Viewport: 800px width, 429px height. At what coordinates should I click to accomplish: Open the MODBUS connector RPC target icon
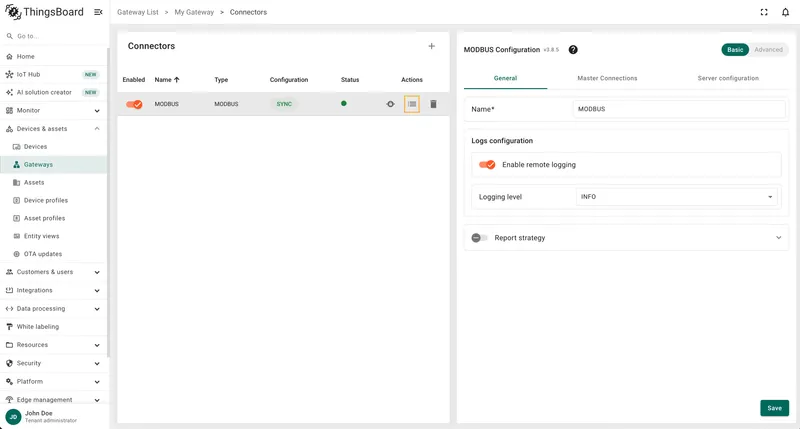[x=390, y=104]
